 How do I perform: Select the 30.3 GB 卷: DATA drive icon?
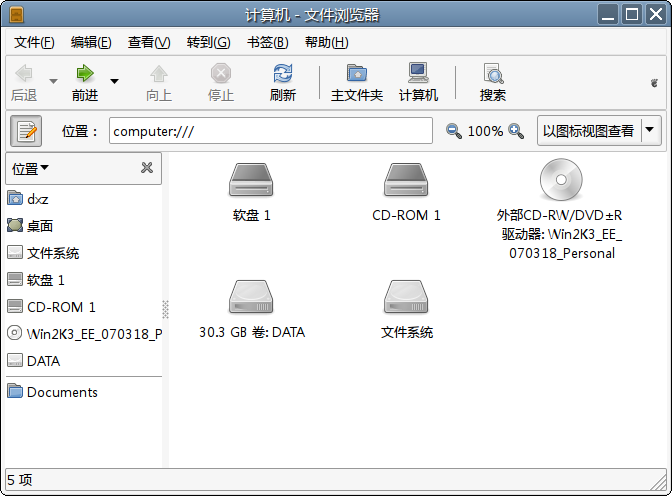click(x=251, y=297)
